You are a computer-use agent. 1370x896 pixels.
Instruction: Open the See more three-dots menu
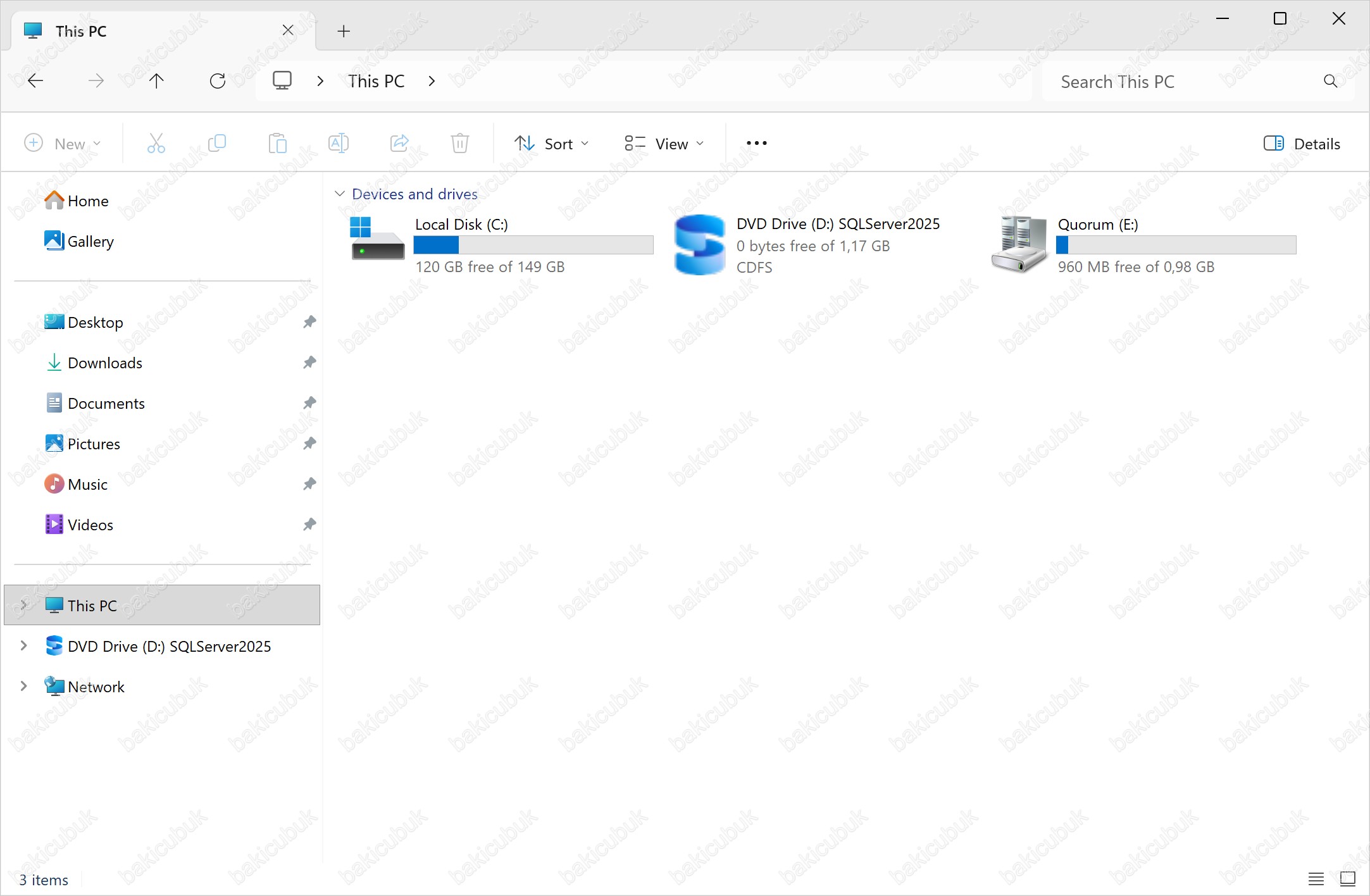[x=756, y=144]
